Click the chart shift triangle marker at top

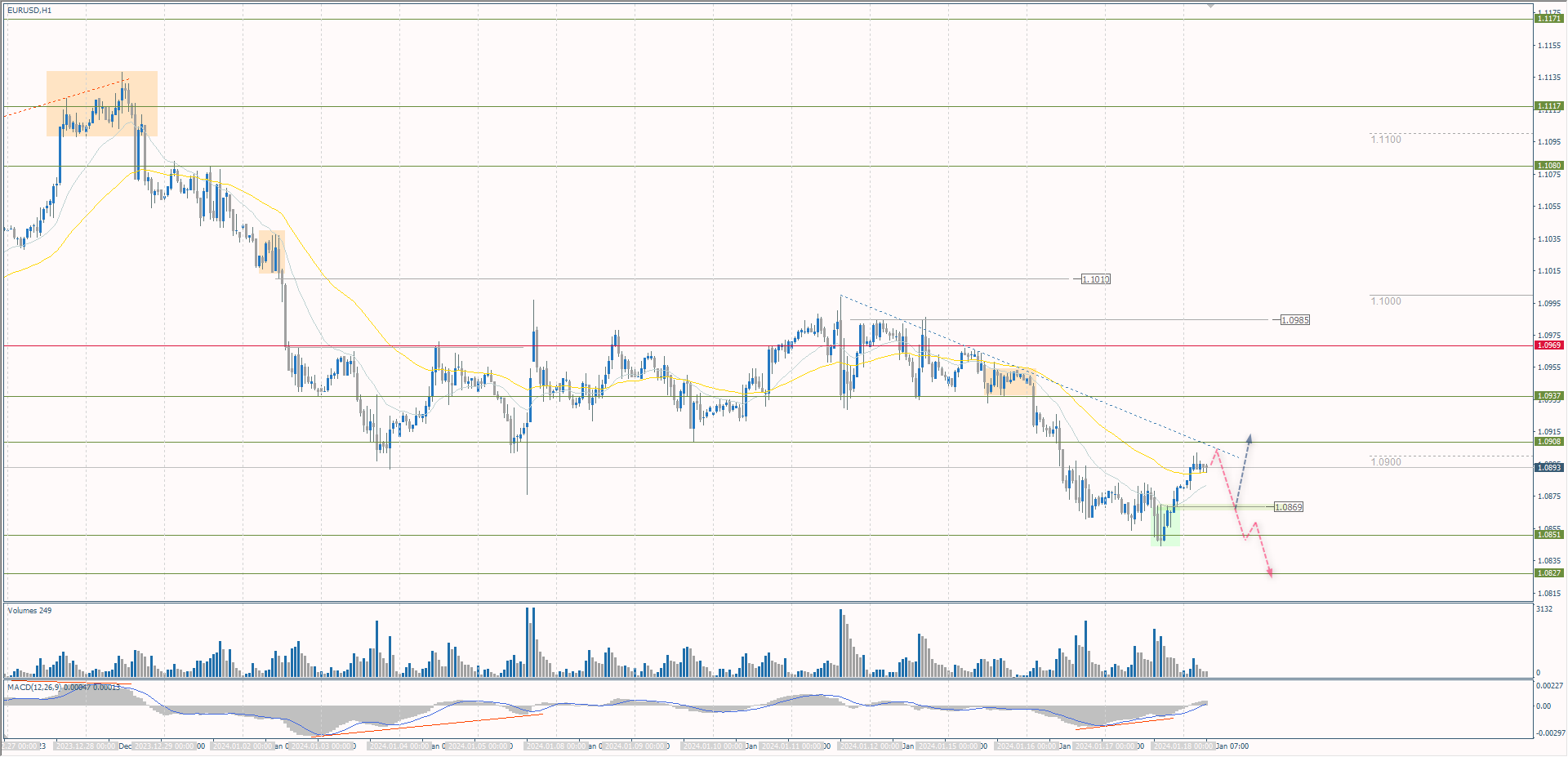[1210, 6]
